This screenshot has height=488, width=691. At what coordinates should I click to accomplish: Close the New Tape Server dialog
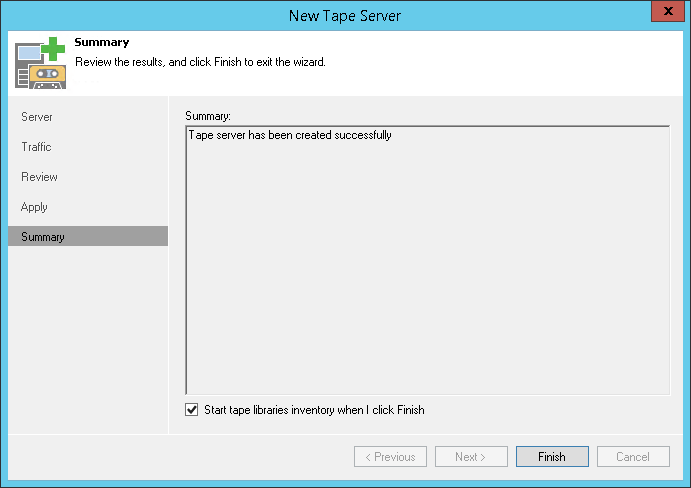point(666,13)
